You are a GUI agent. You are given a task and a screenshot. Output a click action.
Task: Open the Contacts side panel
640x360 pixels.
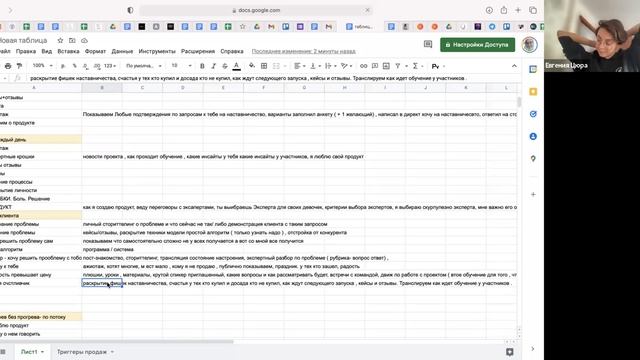coord(533,136)
